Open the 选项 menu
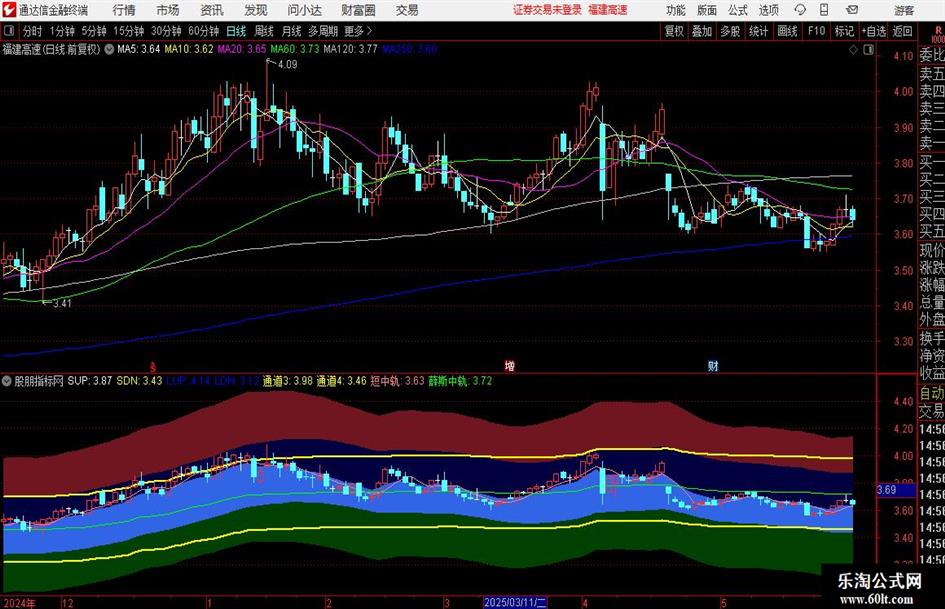The height and width of the screenshot is (609, 945). pos(768,10)
